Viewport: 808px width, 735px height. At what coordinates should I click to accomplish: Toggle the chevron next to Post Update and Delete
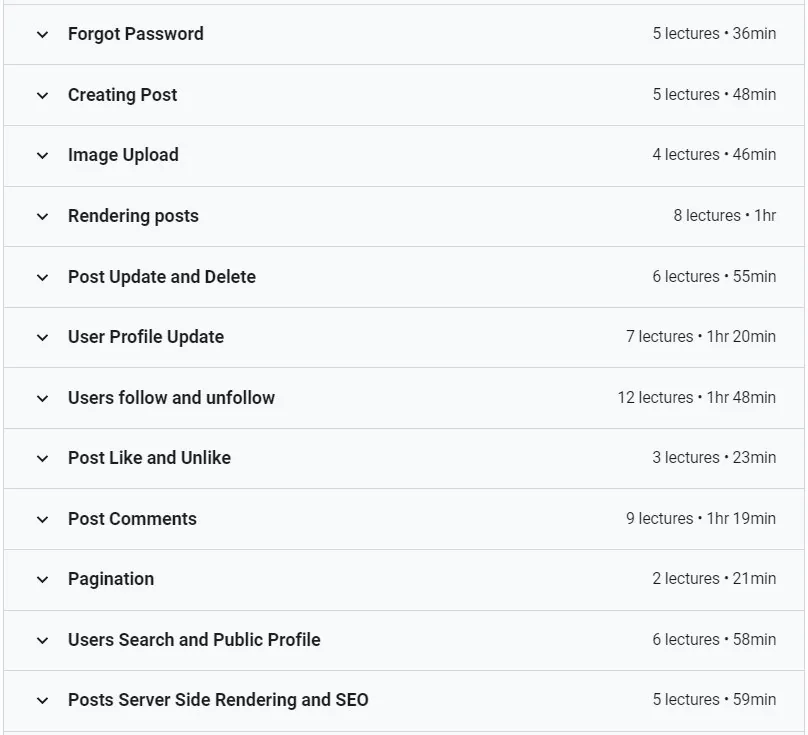tap(43, 277)
